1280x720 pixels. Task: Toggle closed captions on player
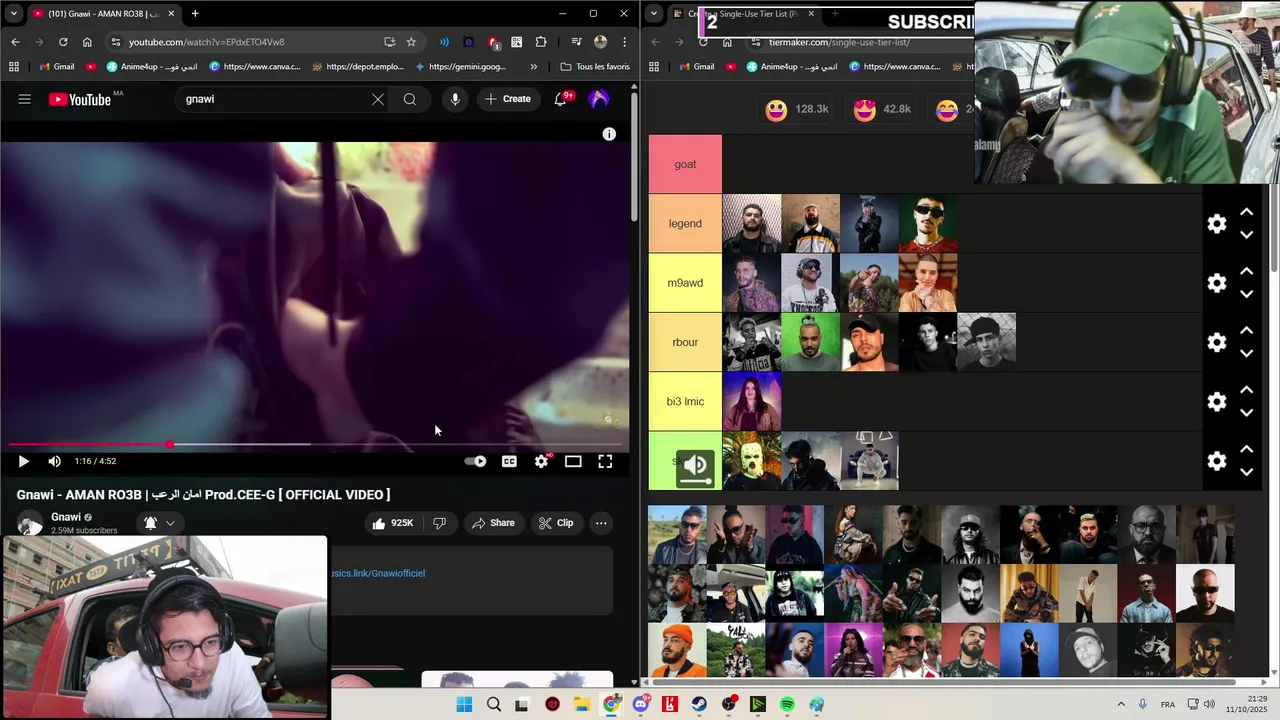[x=509, y=461]
